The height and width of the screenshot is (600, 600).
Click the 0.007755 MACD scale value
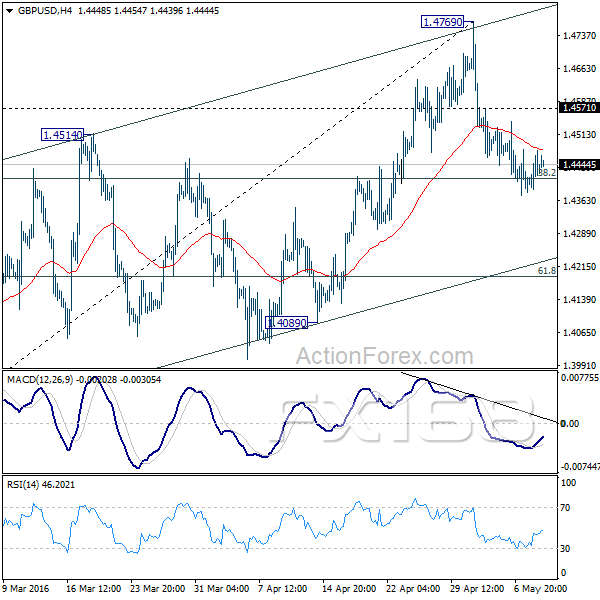(579, 378)
